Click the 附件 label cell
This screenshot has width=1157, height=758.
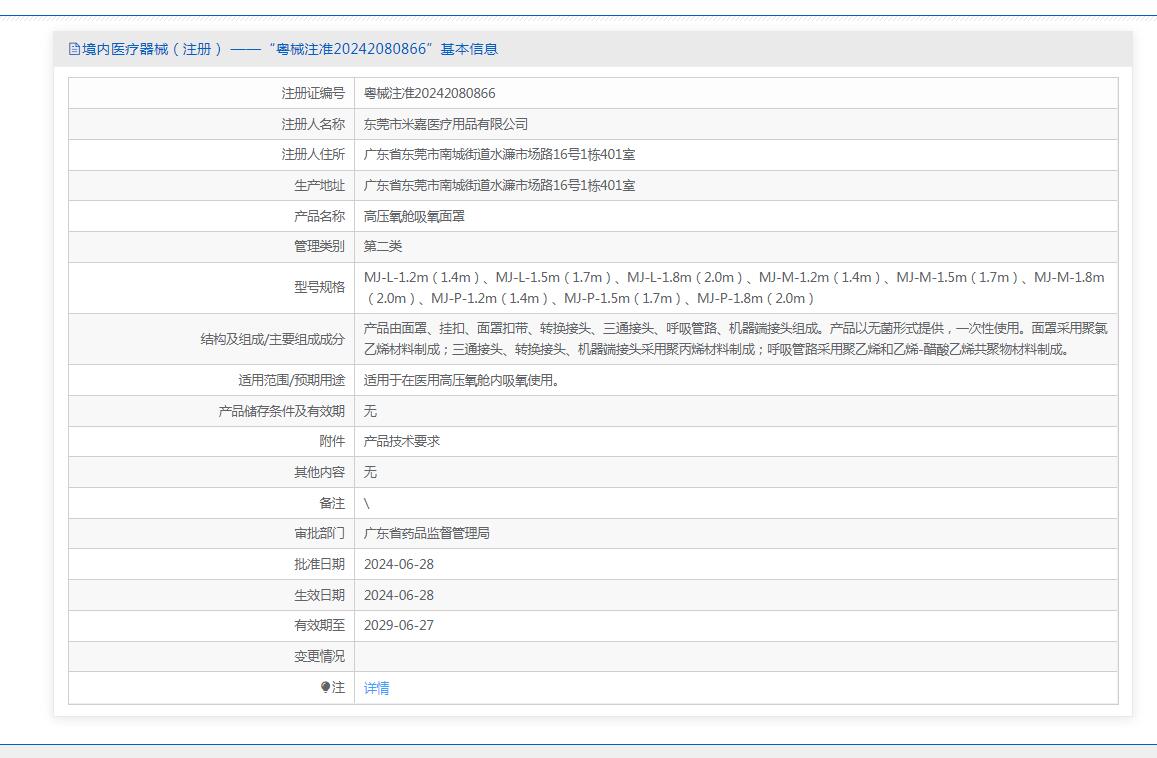coord(212,441)
